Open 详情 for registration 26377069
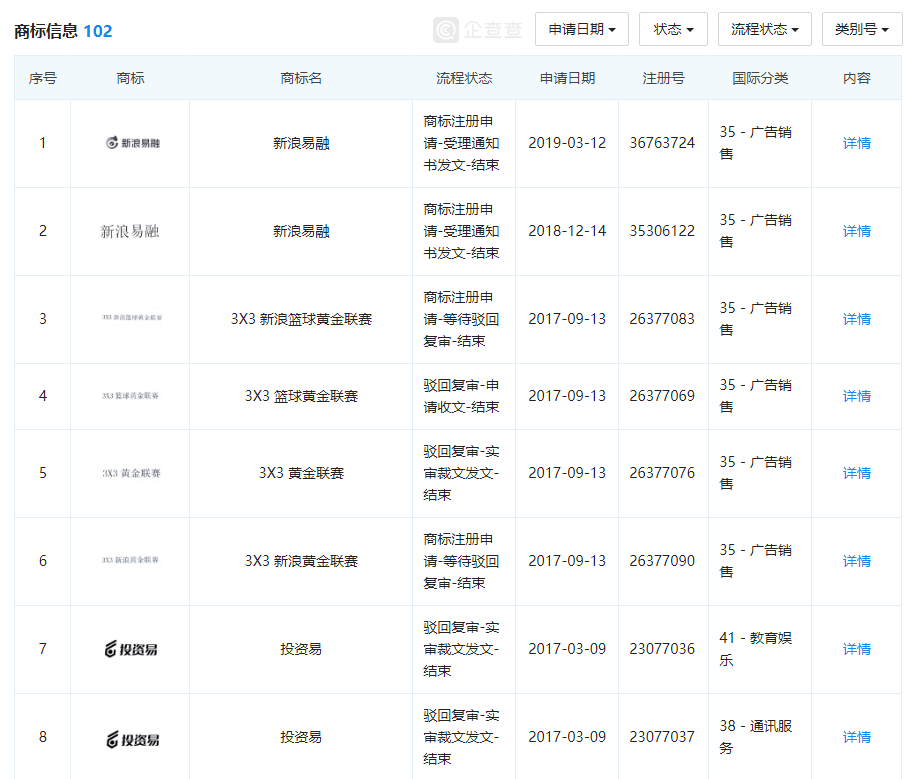 pos(857,396)
